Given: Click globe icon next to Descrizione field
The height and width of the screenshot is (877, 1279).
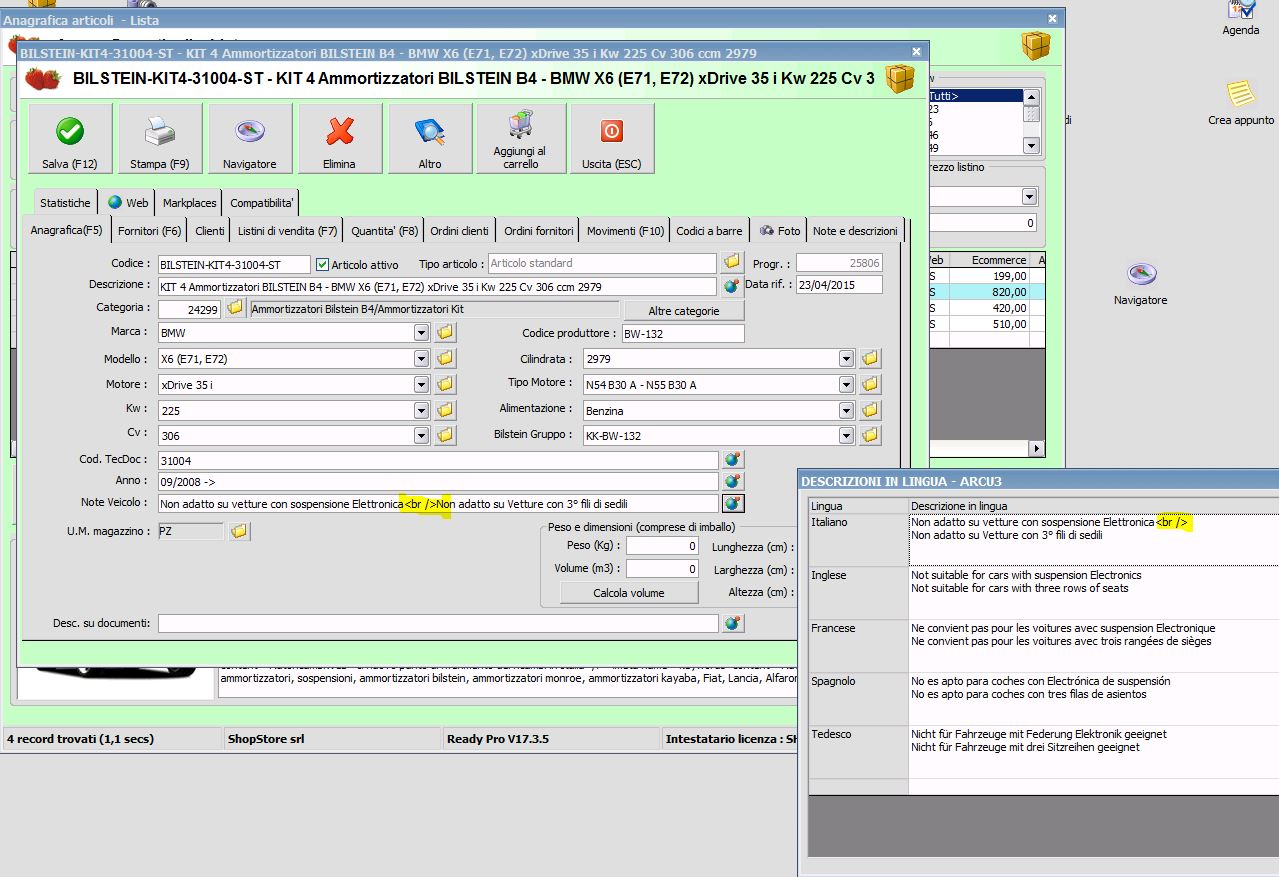Looking at the screenshot, I should pyautogui.click(x=733, y=286).
